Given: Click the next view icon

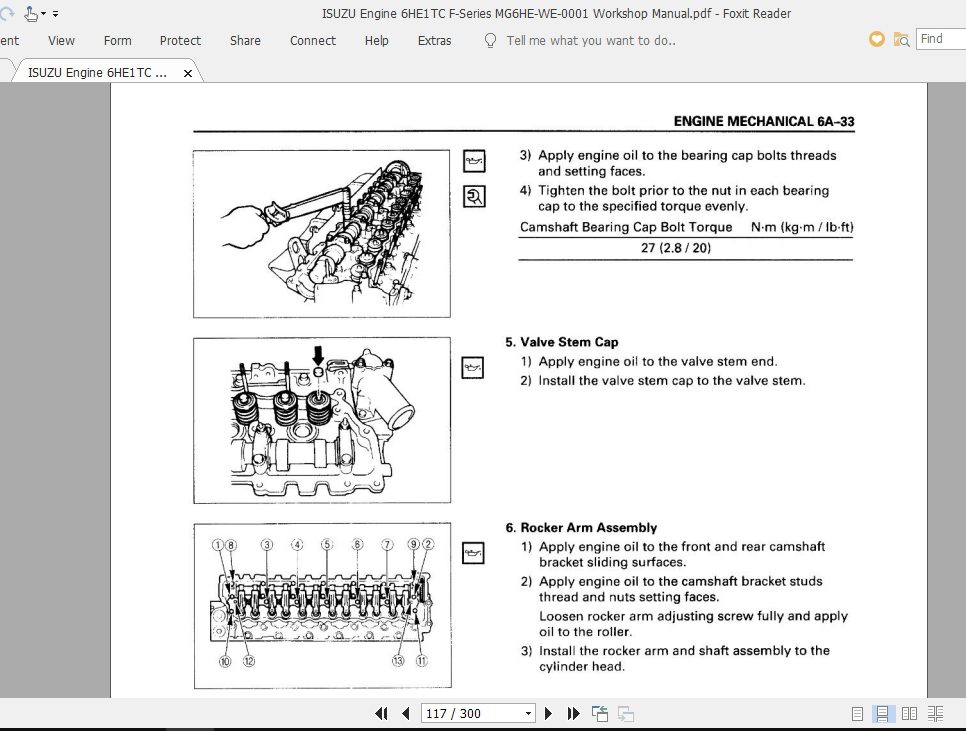Looking at the screenshot, I should click(626, 714).
